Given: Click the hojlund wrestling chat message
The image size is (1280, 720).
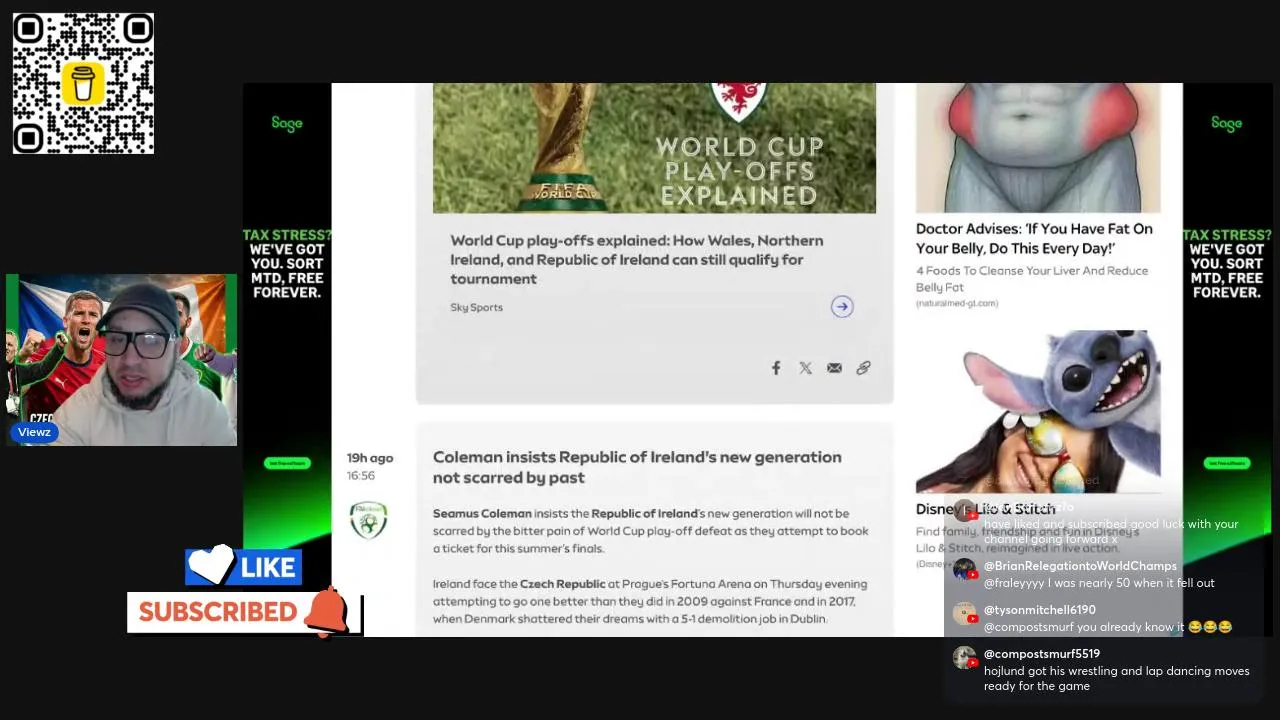Looking at the screenshot, I should [x=1116, y=678].
